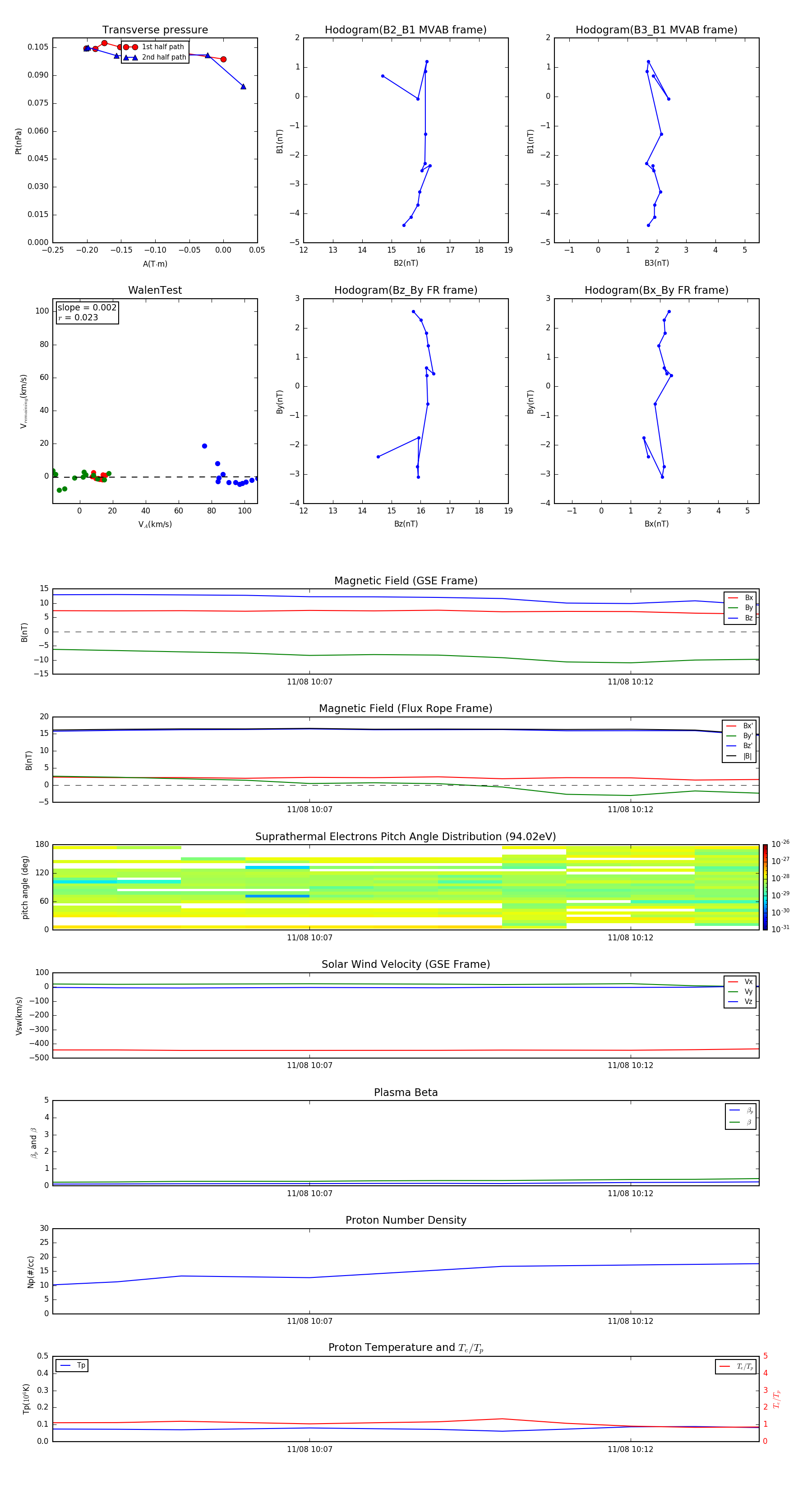The width and height of the screenshot is (812, 1489).
Task: Click the pitch angle colorbar
Action: tap(765, 887)
